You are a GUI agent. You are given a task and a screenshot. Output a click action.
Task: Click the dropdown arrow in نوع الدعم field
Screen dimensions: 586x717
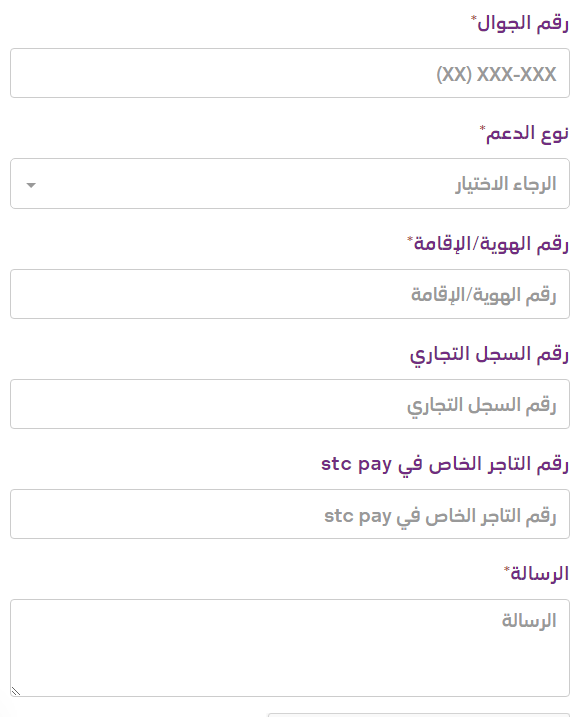point(31,185)
